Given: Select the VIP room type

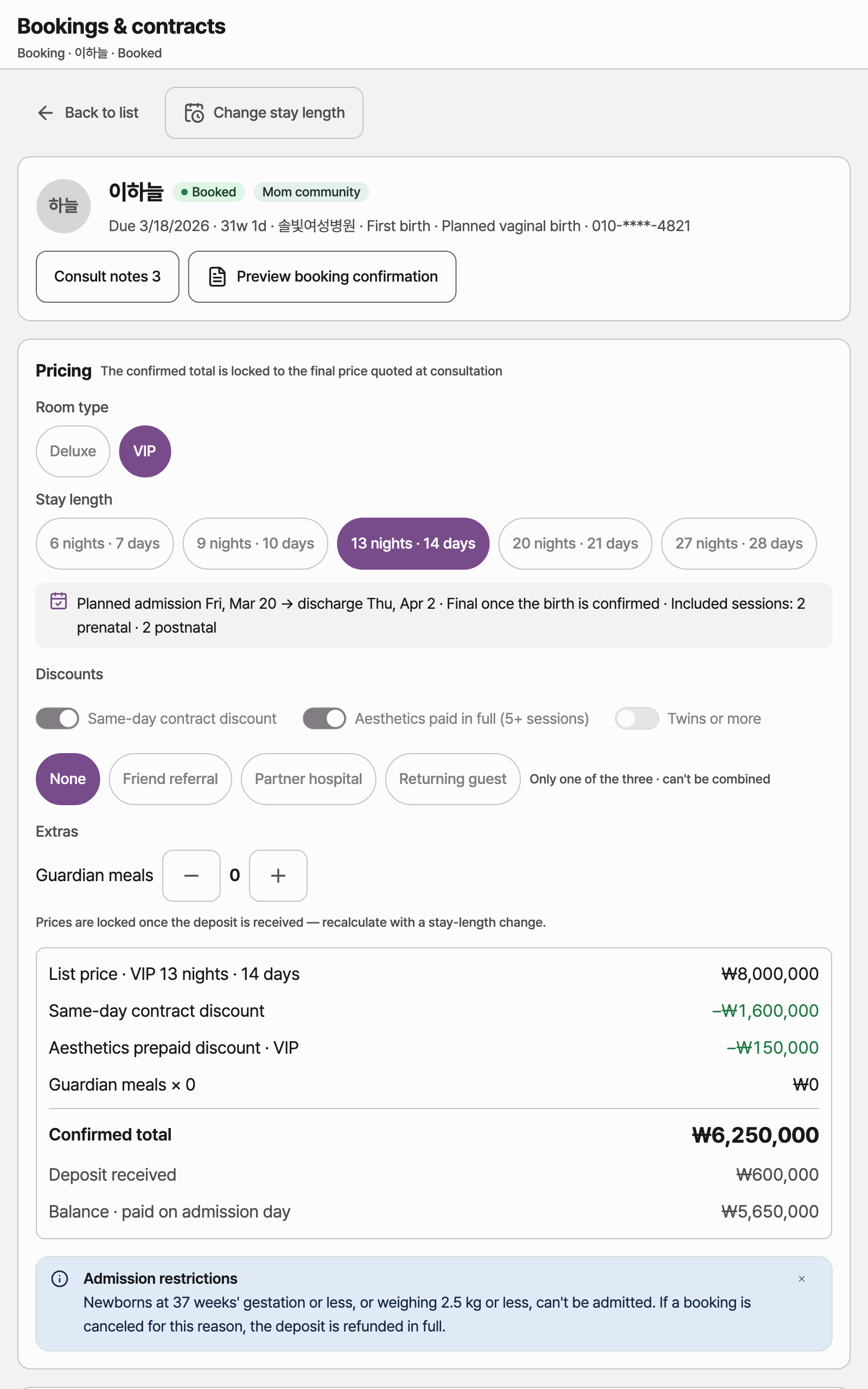Looking at the screenshot, I should tap(145, 451).
